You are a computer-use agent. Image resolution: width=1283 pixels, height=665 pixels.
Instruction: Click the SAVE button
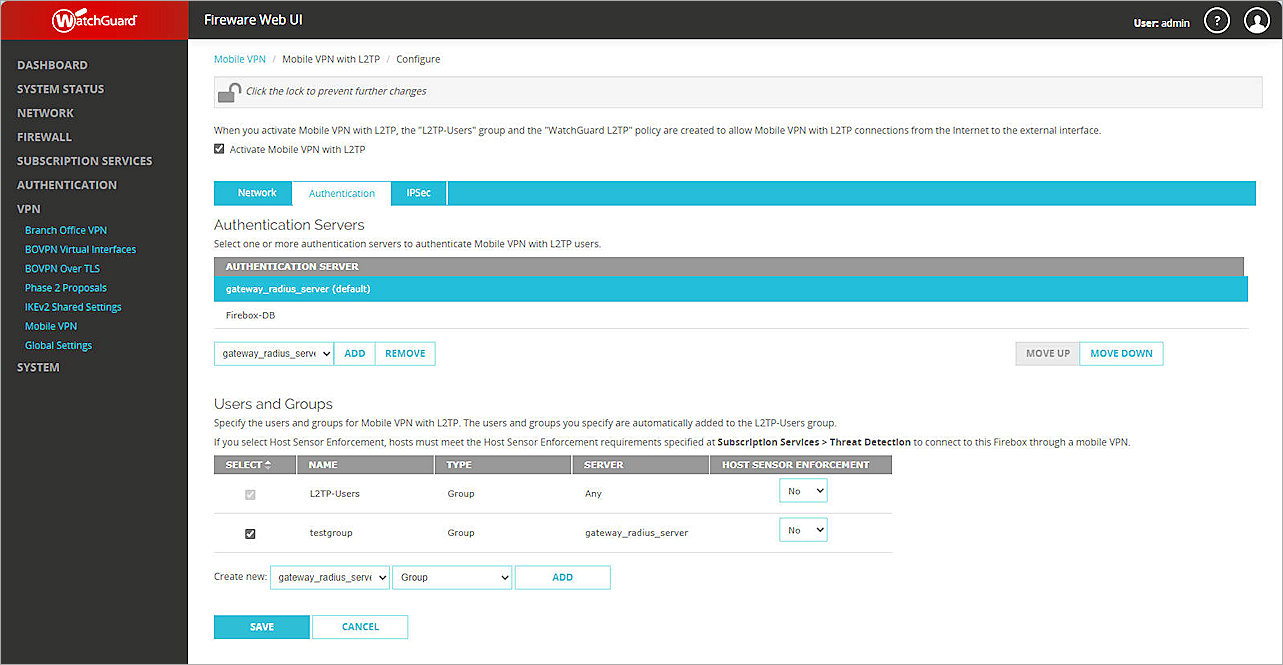261,626
